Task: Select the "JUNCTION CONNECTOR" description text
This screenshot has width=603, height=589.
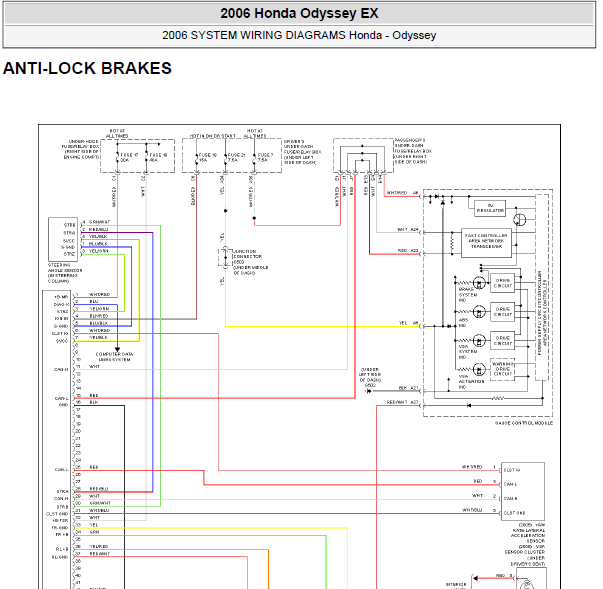Action: [251, 262]
